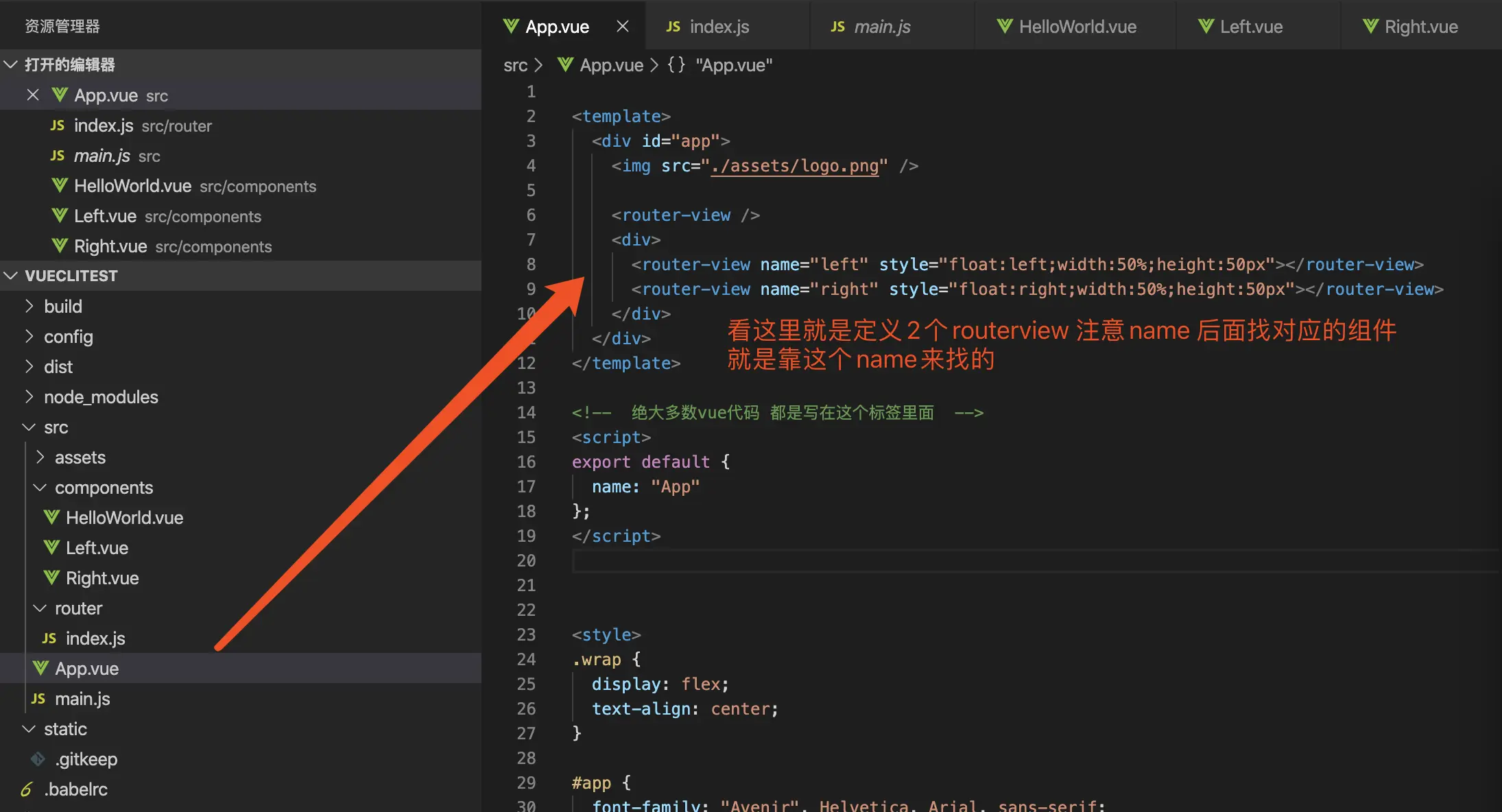
Task: Click Vue icon in breadcrumb before App.vue
Action: (x=565, y=65)
